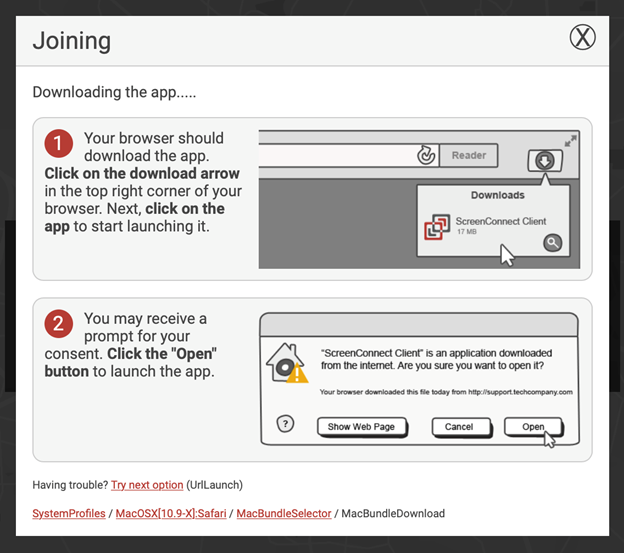
Task: Click the reload icon in the browser illustration
Action: [x=426, y=155]
